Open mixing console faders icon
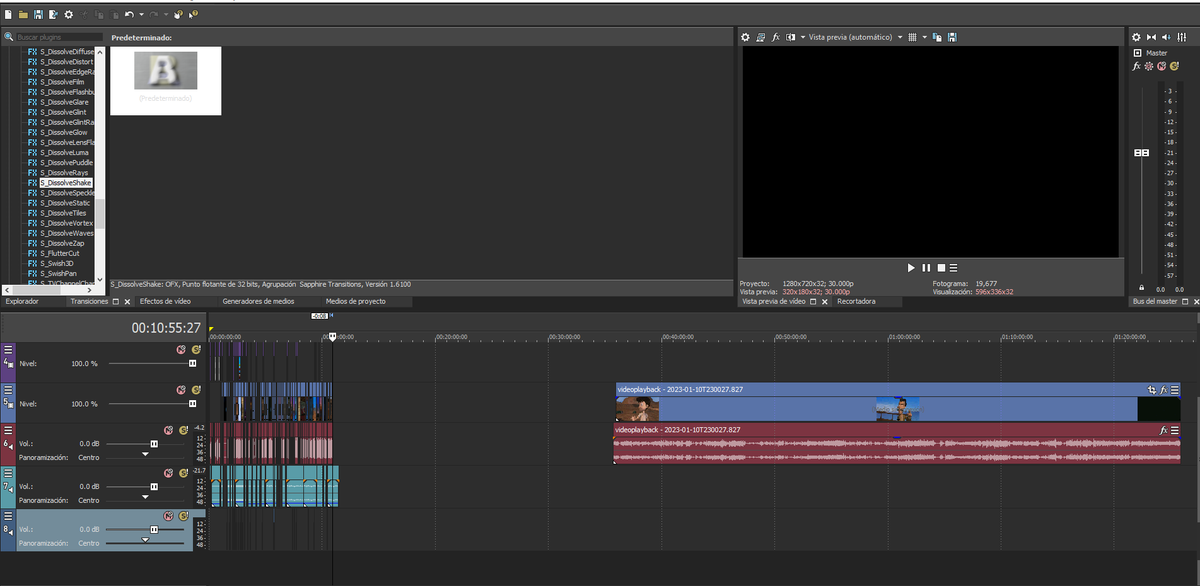1200x586 pixels. [1182, 37]
